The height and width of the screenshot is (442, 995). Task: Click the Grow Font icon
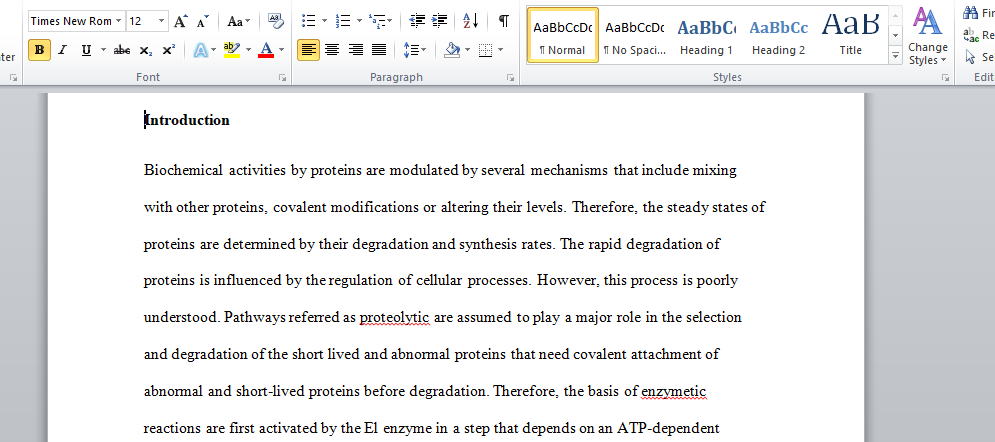click(180, 21)
